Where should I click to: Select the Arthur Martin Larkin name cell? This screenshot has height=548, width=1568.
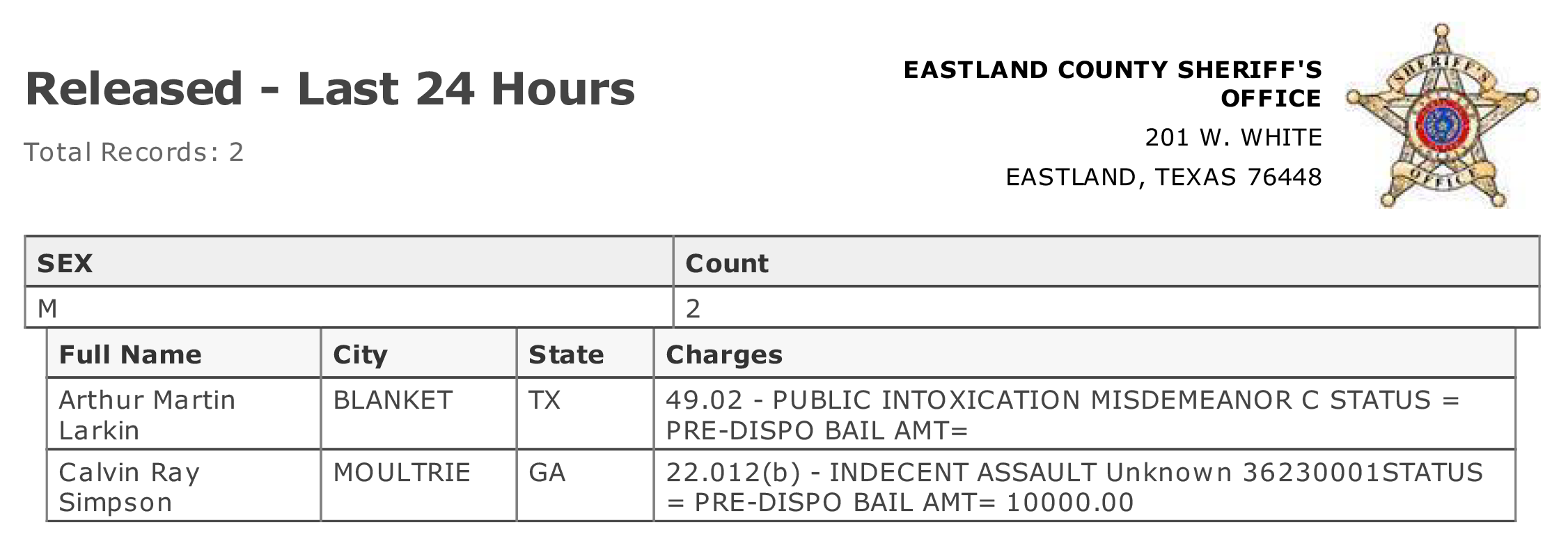coord(184,414)
